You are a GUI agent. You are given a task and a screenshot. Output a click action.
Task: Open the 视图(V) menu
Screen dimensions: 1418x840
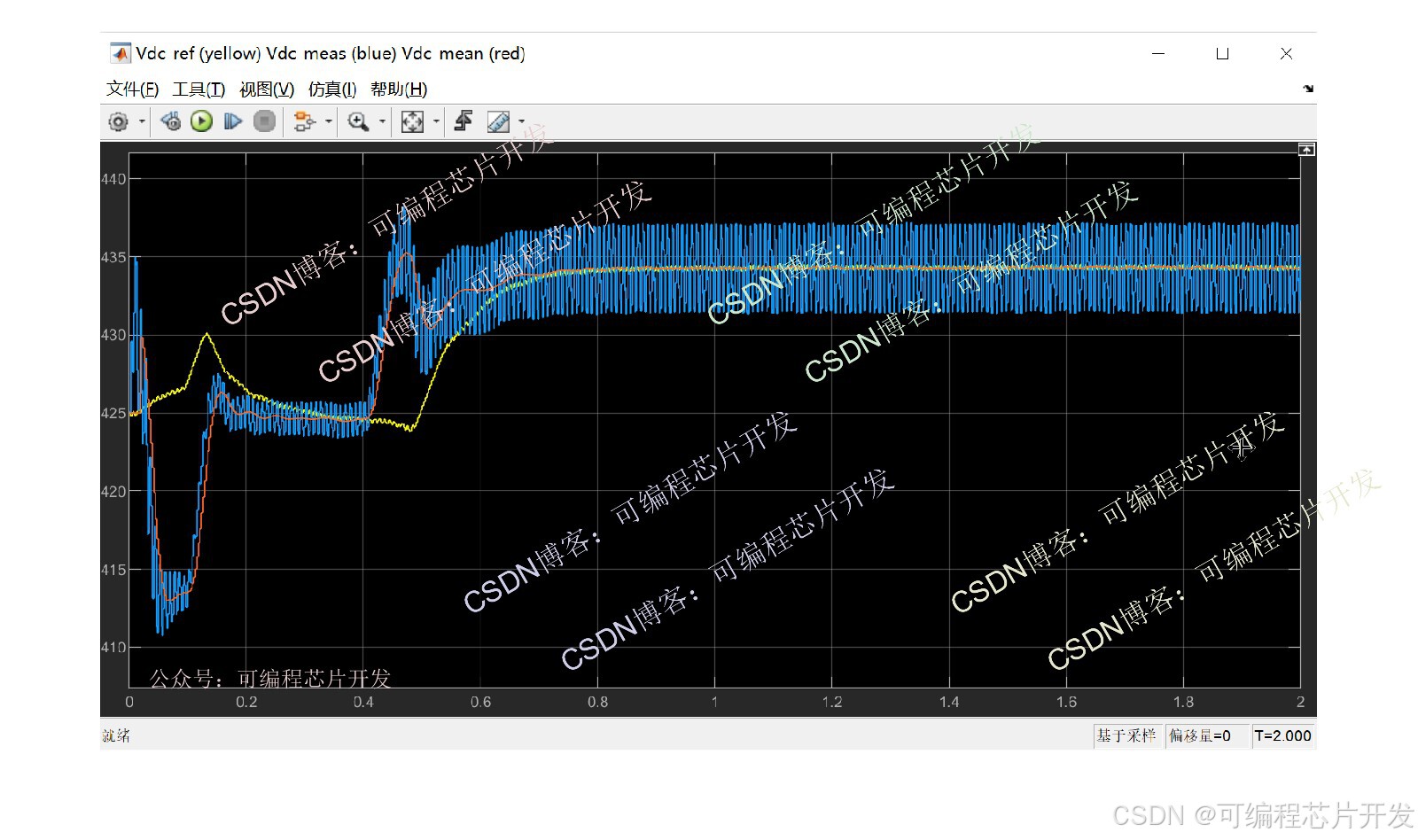(267, 89)
